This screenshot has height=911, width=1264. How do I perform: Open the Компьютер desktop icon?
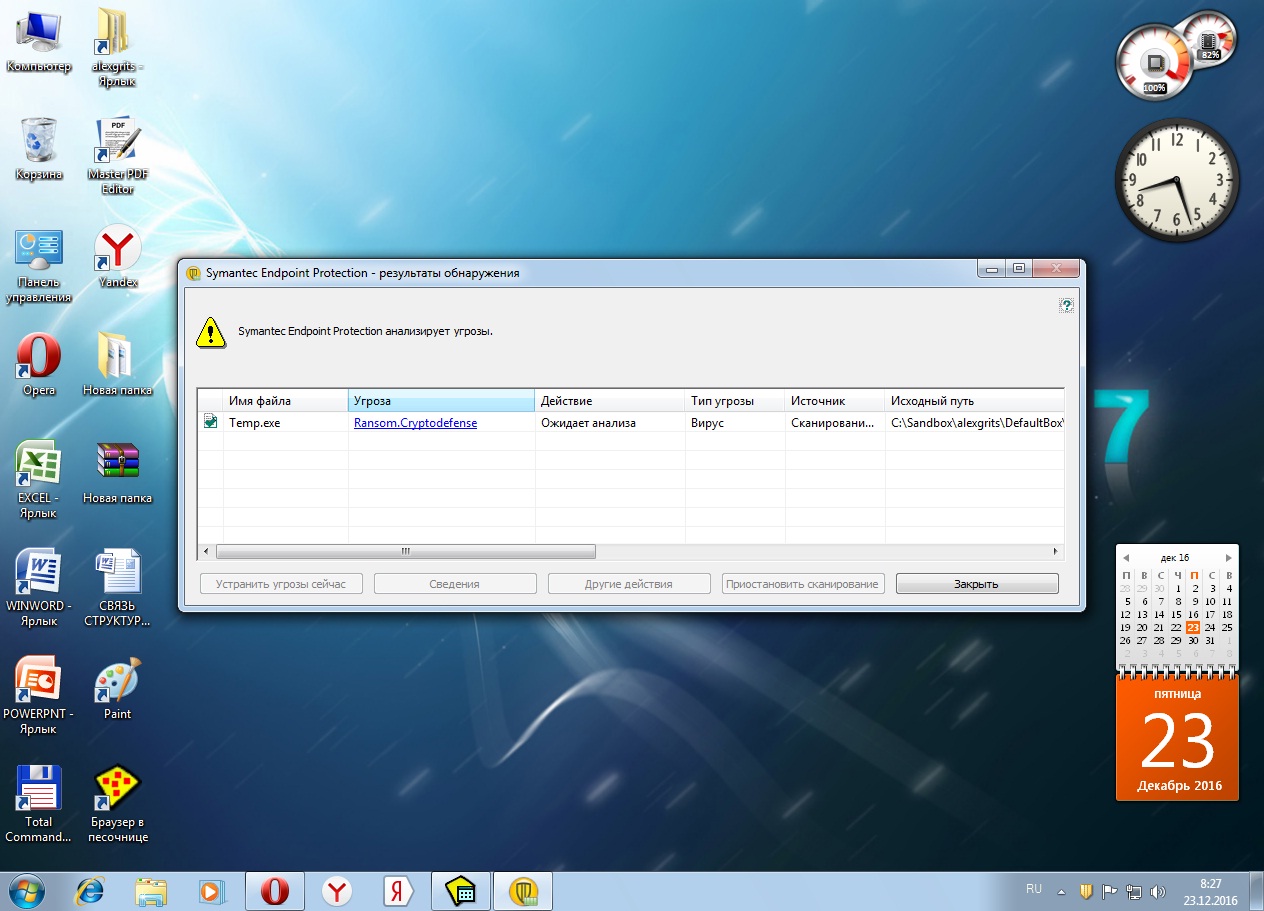tap(38, 42)
